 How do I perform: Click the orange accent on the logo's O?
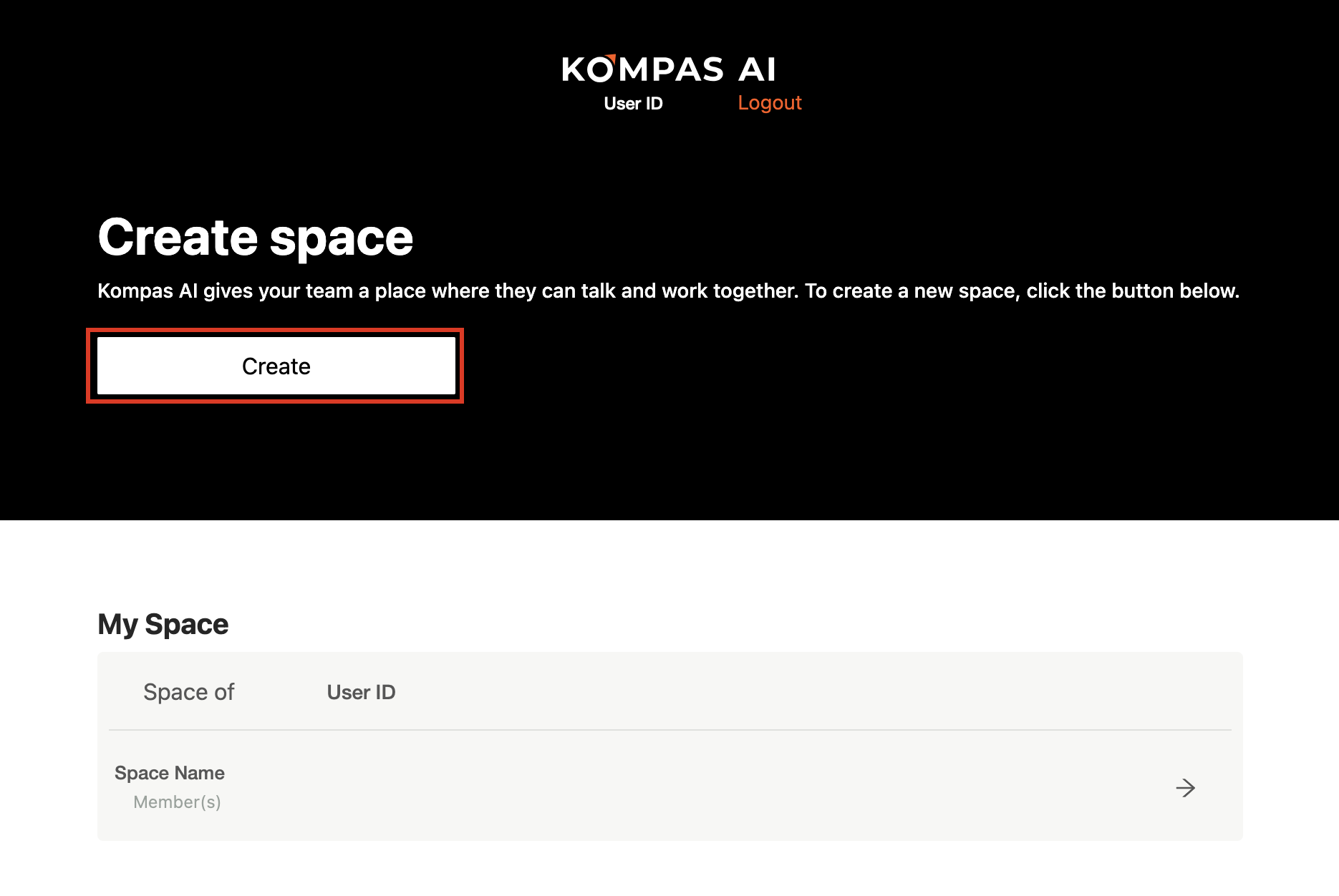point(610,59)
